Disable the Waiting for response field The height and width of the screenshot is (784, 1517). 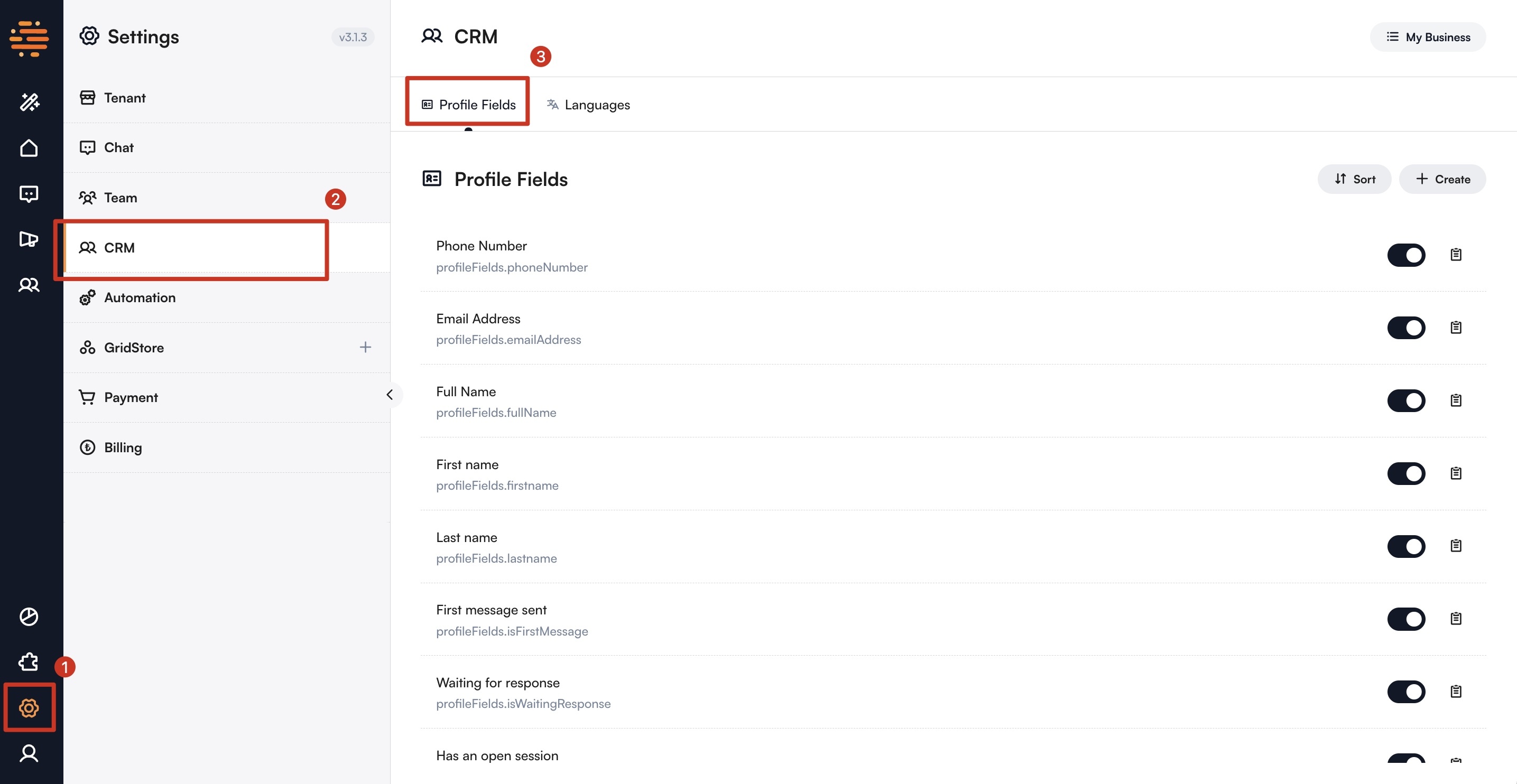pos(1407,692)
